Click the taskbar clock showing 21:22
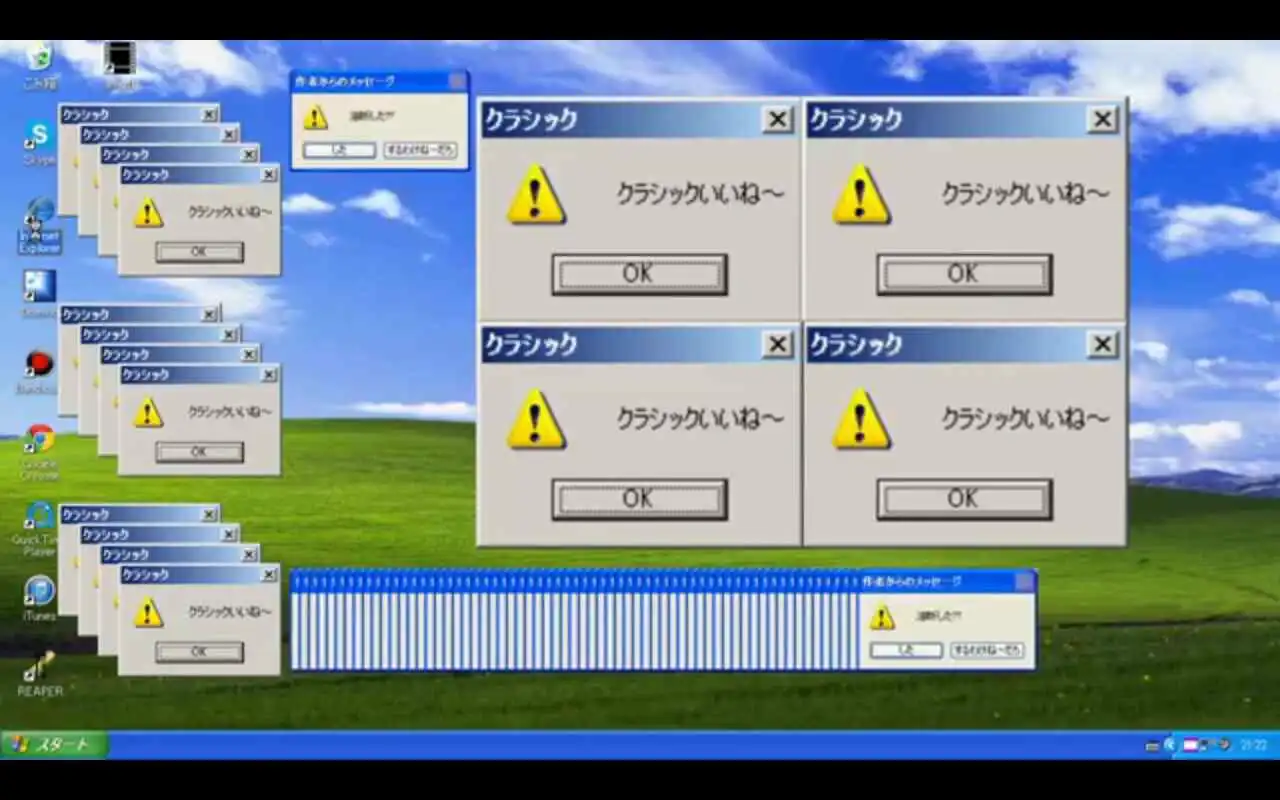Viewport: 1280px width, 800px height. pyautogui.click(x=1253, y=745)
